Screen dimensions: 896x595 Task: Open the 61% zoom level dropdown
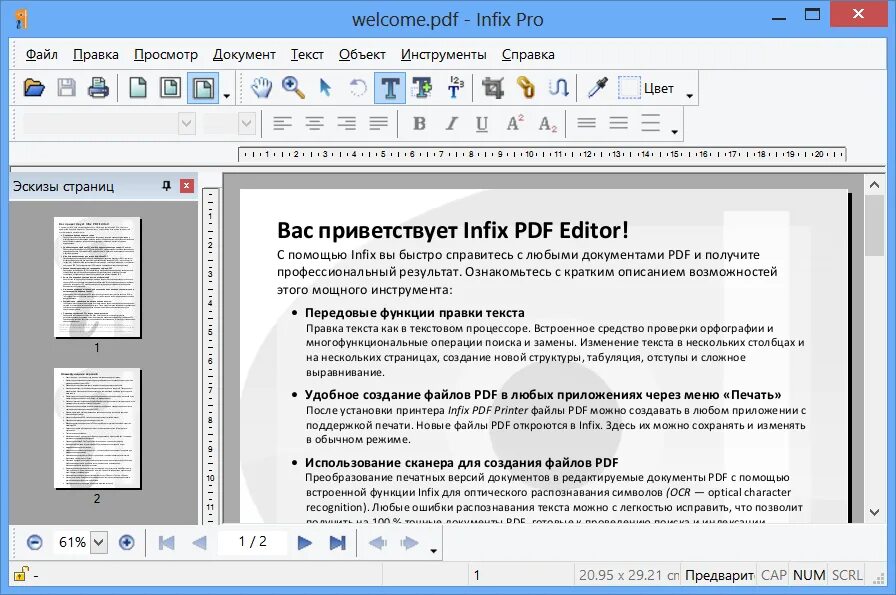[99, 542]
